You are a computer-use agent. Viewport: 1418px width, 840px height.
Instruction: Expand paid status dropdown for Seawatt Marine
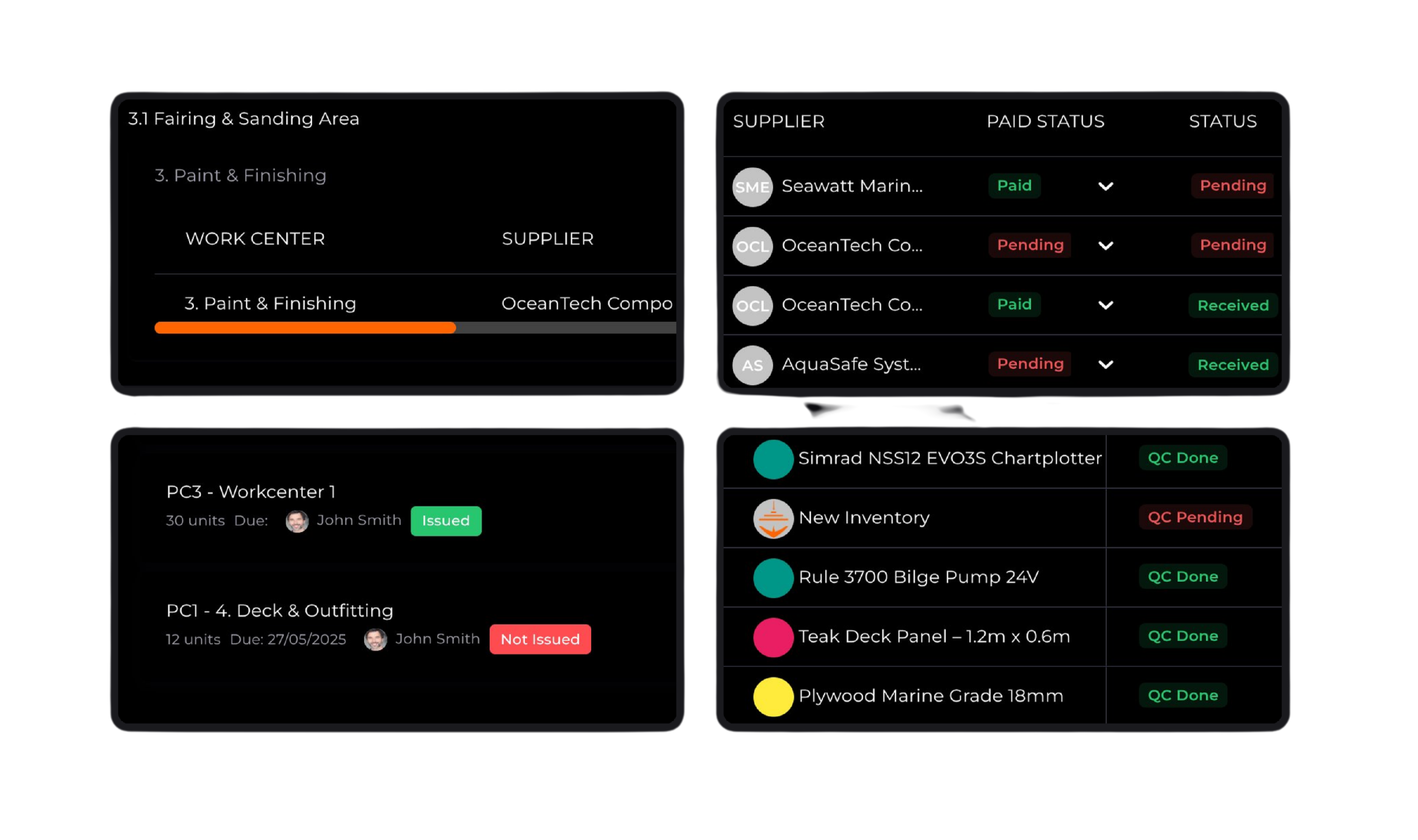click(1105, 186)
